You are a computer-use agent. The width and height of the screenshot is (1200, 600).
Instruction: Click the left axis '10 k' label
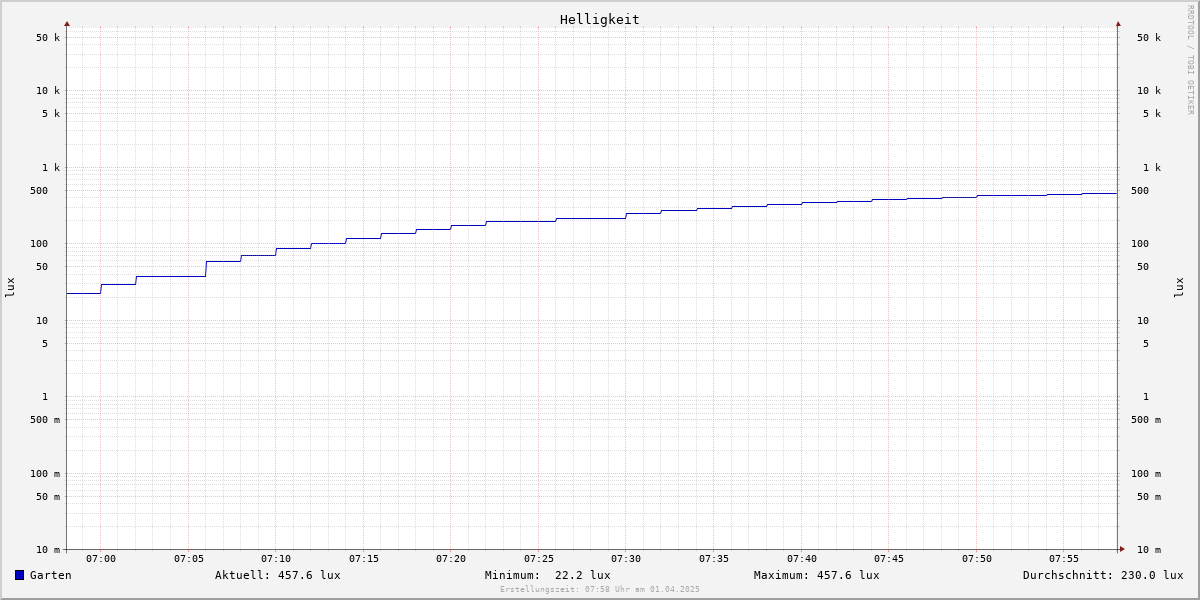tap(48, 91)
